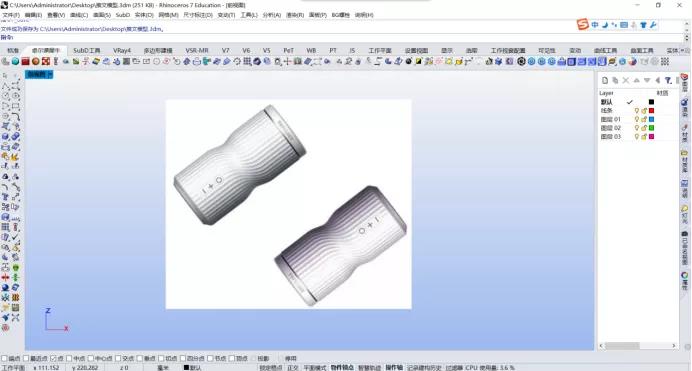Open Sogou skin shirt icon

[643, 25]
